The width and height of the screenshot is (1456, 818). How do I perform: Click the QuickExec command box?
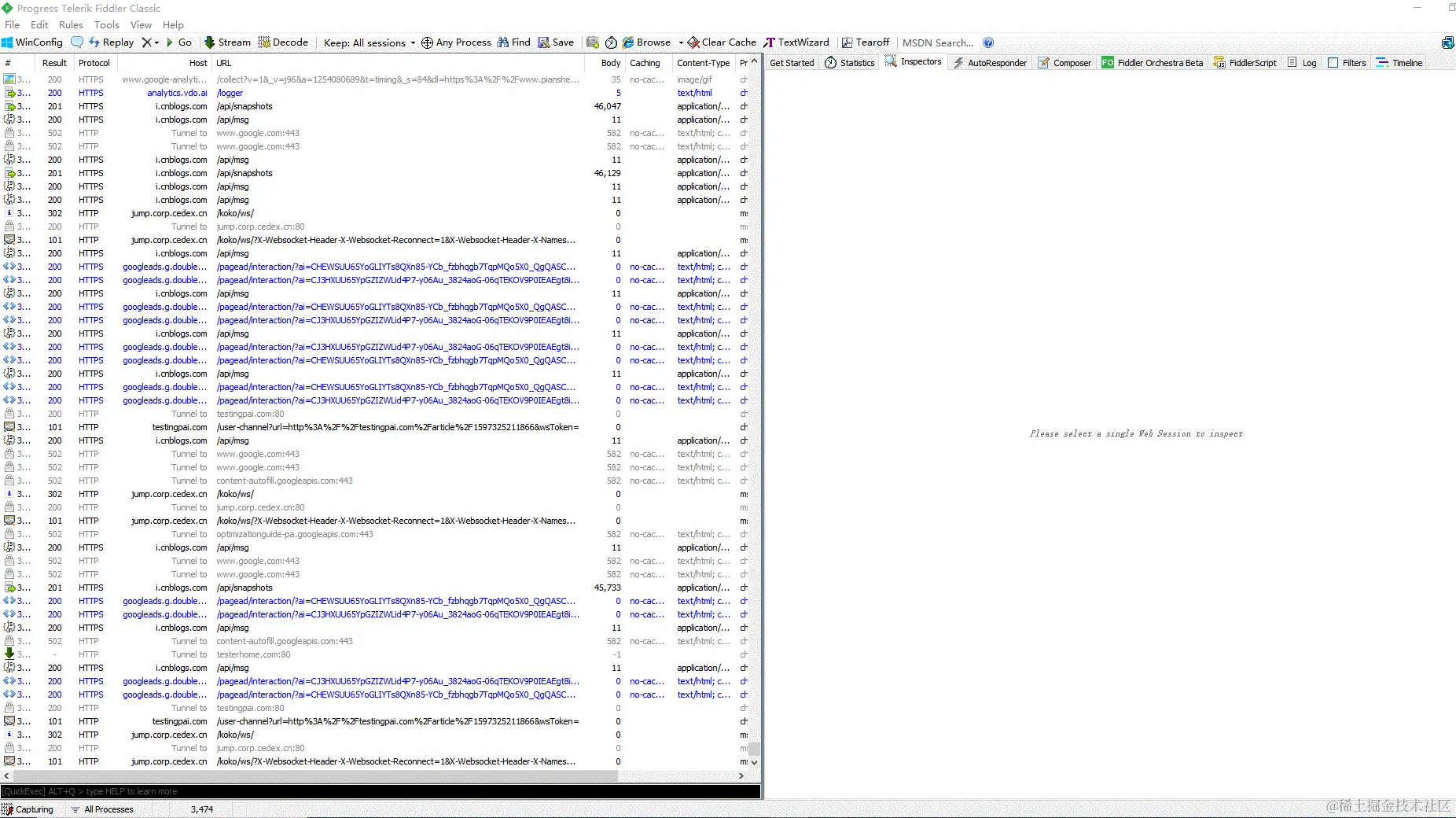[x=381, y=791]
